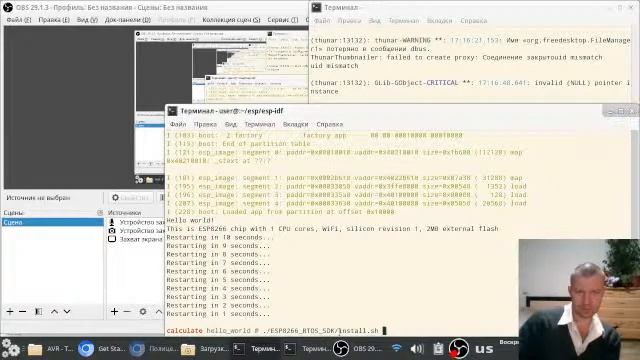Click the install.sh command prompt line
Image resolution: width=640 pixels, height=360 pixels.
coord(276,331)
